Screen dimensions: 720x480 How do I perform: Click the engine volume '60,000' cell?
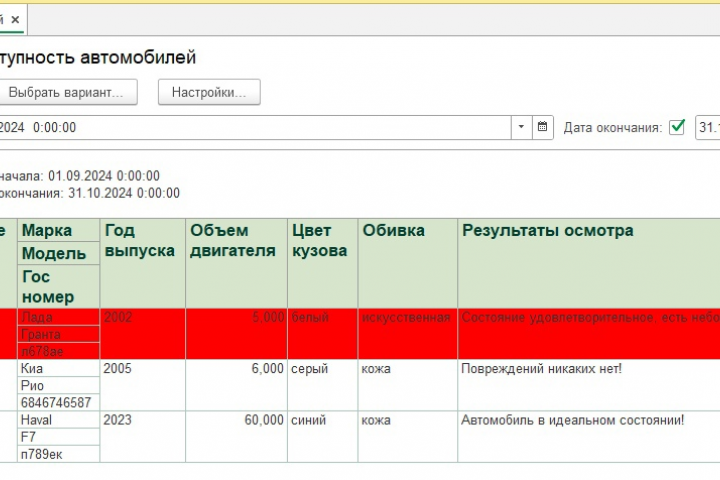tap(236, 436)
